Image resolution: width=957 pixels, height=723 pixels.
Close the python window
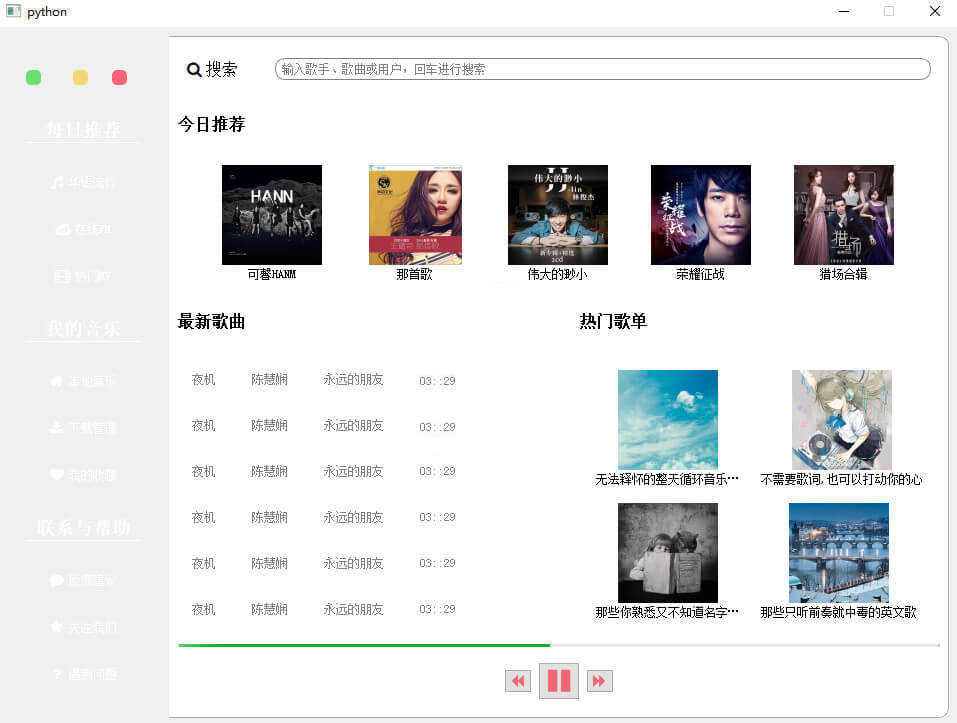point(934,12)
